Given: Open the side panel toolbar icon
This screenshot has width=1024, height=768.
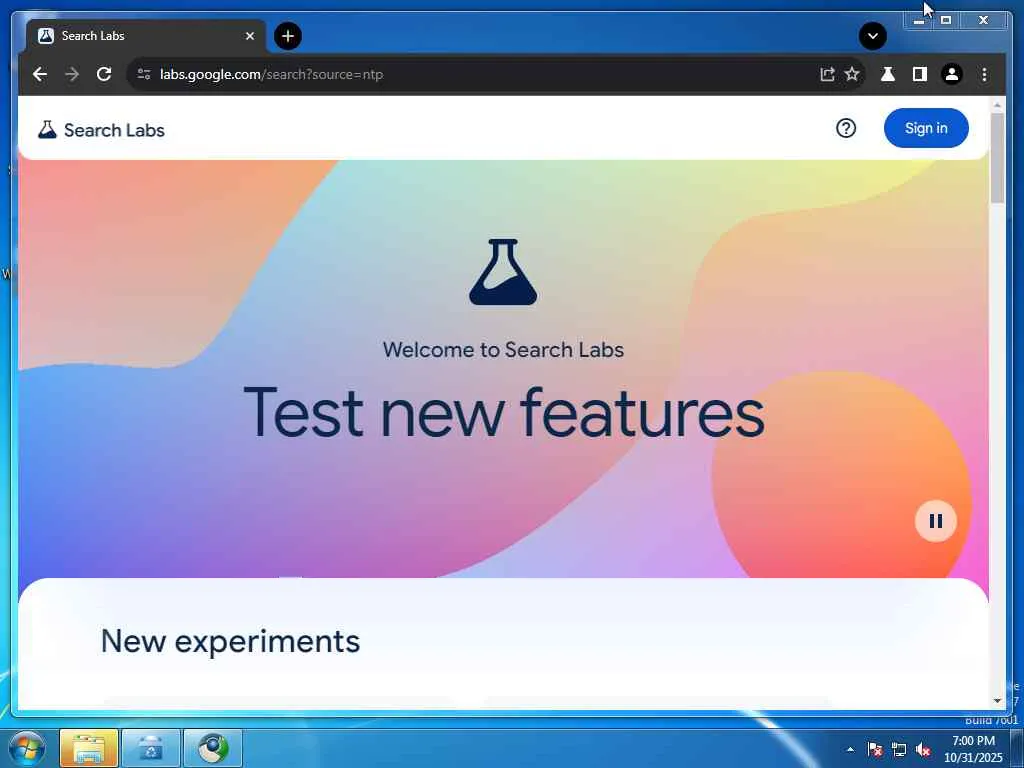Looking at the screenshot, I should pyautogui.click(x=920, y=74).
